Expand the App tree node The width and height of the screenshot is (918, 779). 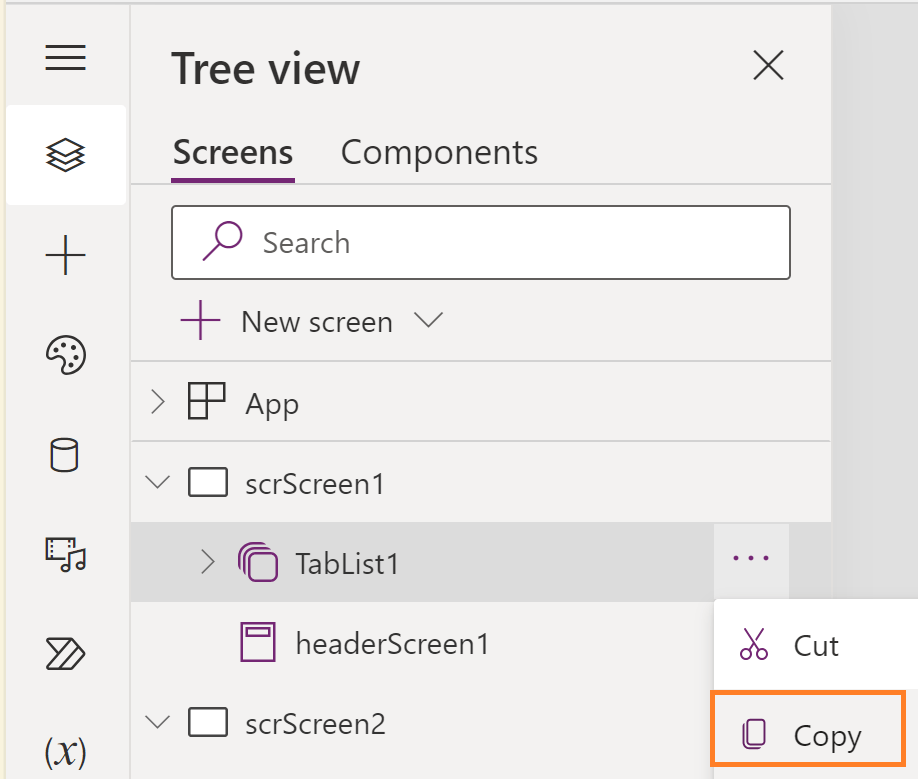[x=157, y=403]
